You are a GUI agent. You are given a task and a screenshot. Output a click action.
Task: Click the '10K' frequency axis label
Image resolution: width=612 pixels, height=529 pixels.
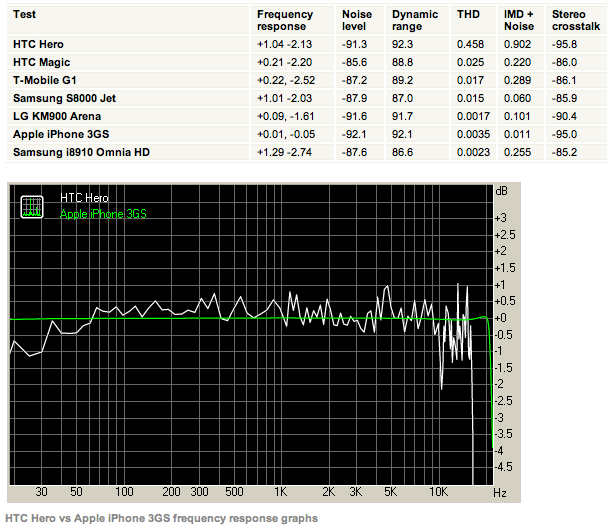(x=438, y=492)
